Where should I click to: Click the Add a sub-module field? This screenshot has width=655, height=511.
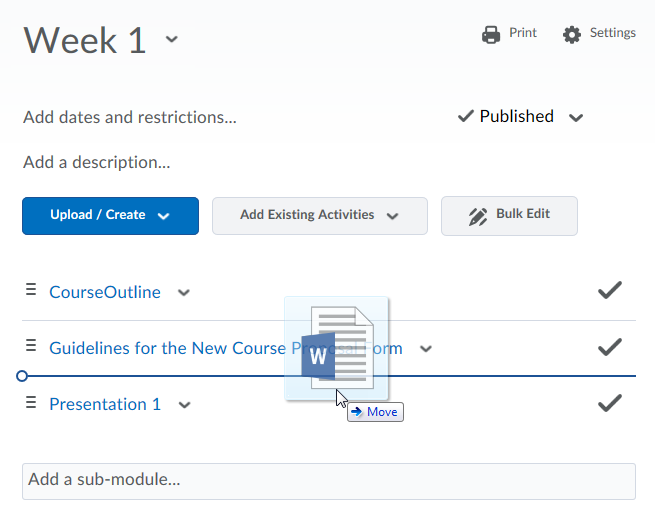click(x=328, y=480)
